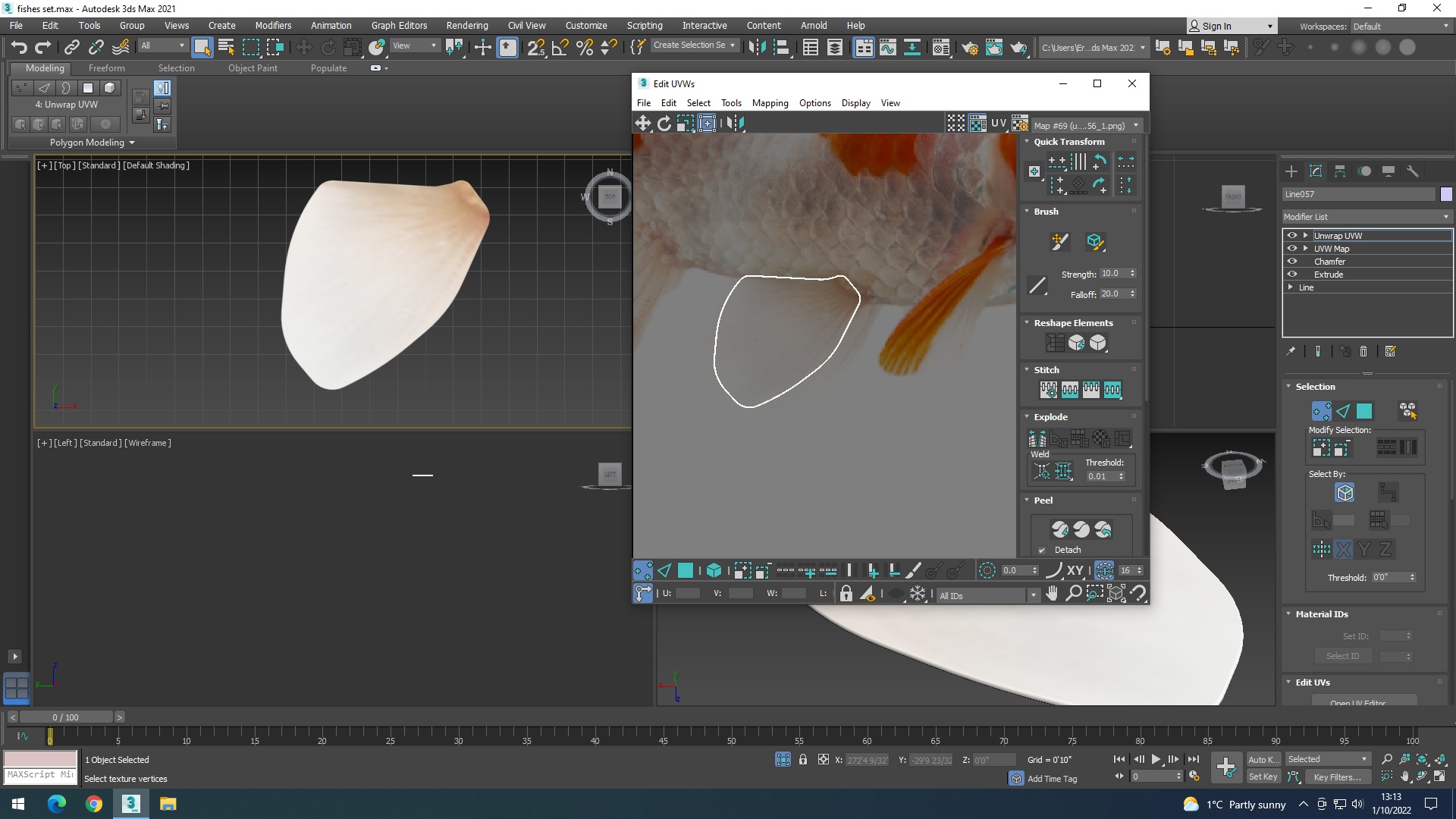Toggle the Selection Lock in status bar

[x=803, y=759]
